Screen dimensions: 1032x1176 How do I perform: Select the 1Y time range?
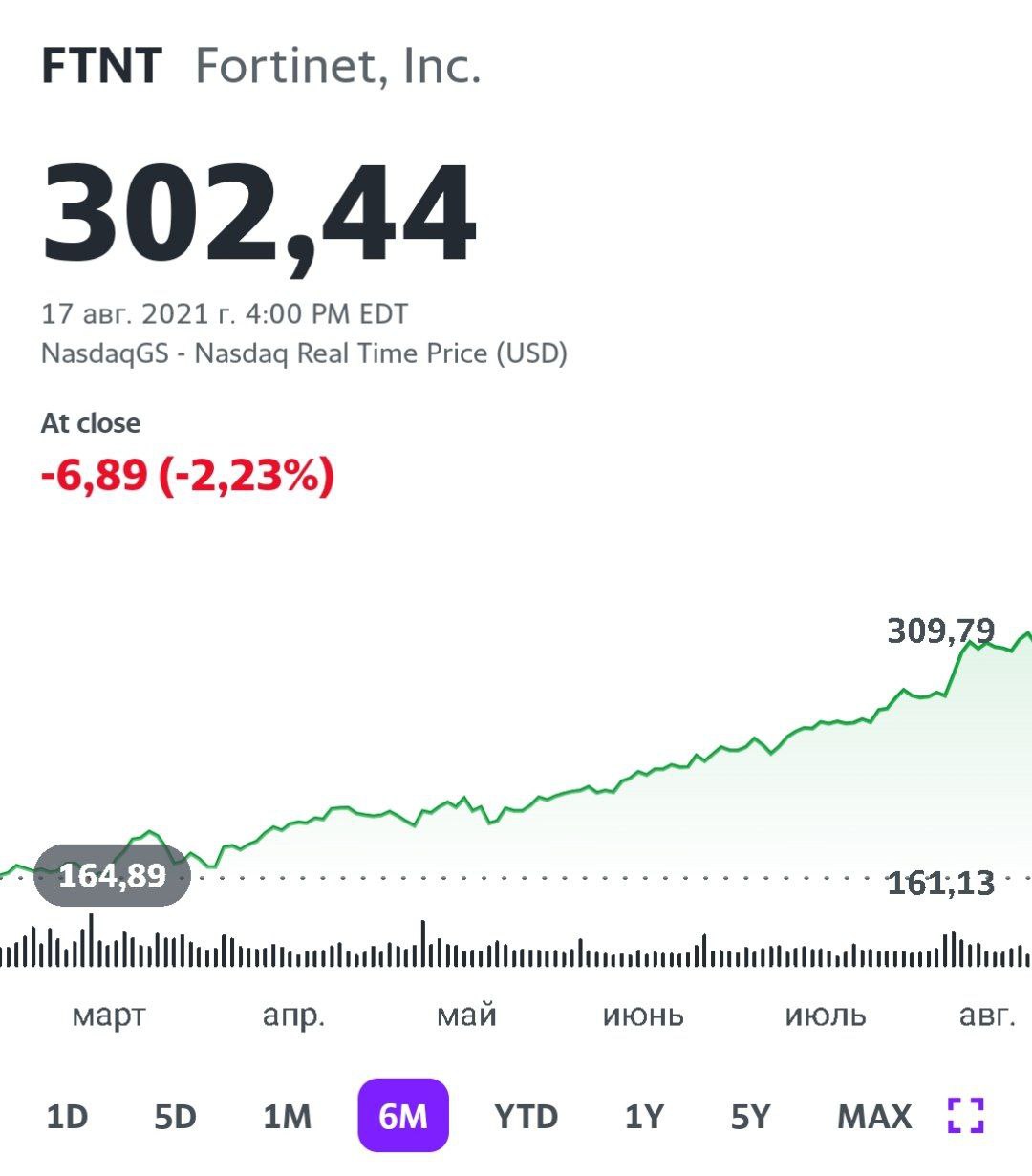click(x=644, y=1116)
